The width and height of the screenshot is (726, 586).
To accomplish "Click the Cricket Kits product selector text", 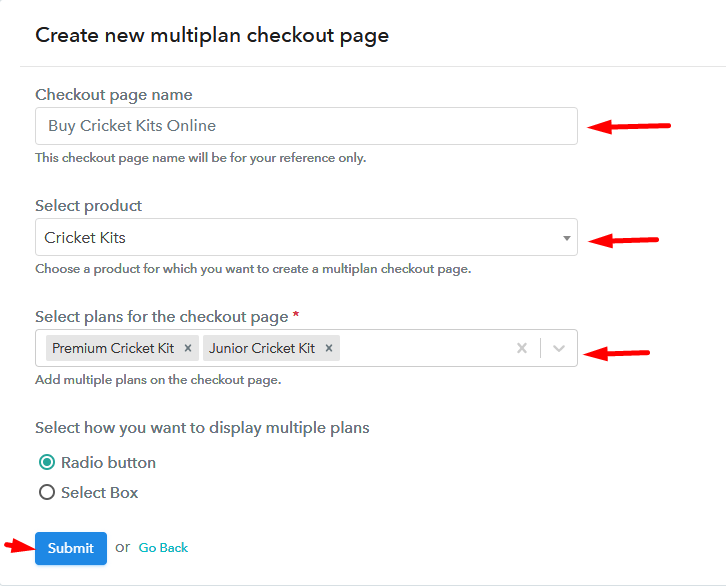I will click(85, 237).
